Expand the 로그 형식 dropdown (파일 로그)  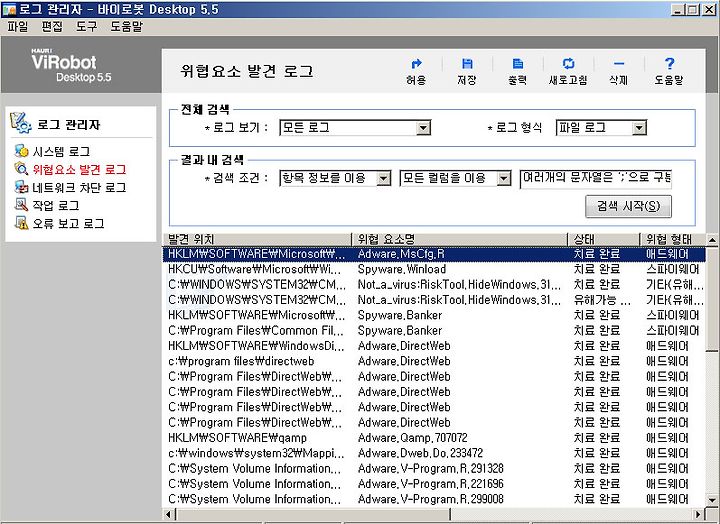(x=639, y=128)
